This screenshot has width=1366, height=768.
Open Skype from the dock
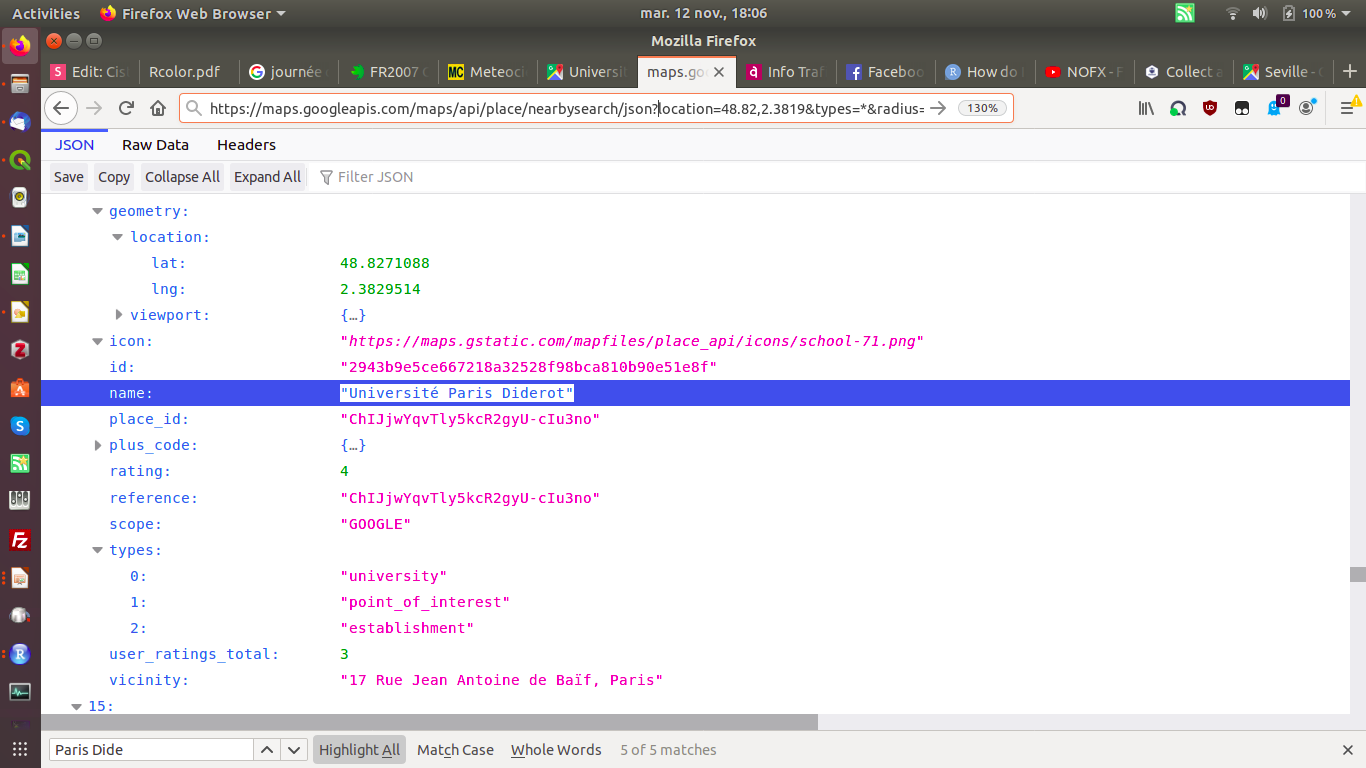20,425
